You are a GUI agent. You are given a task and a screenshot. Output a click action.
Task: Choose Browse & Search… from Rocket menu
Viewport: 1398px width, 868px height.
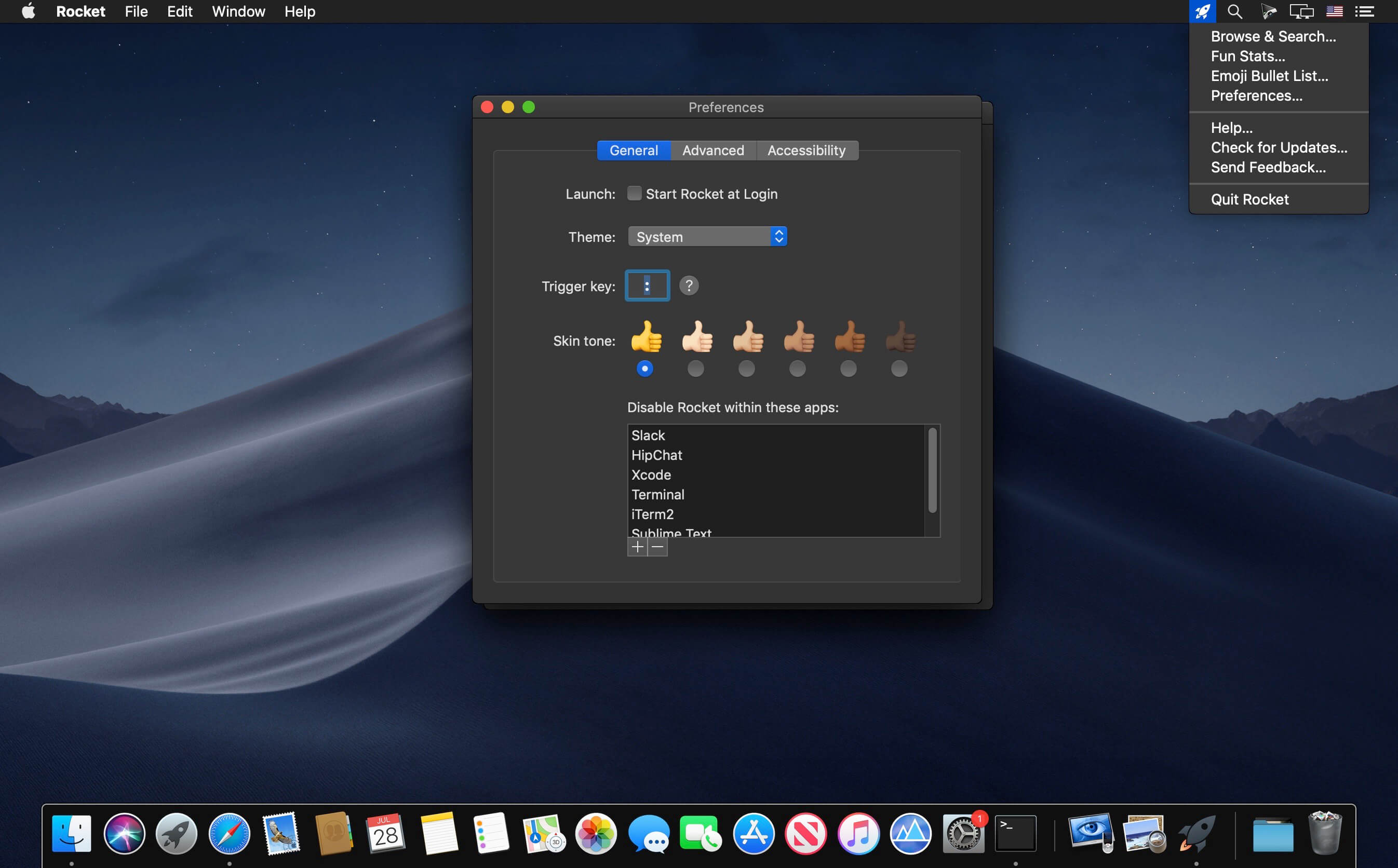click(1279, 36)
